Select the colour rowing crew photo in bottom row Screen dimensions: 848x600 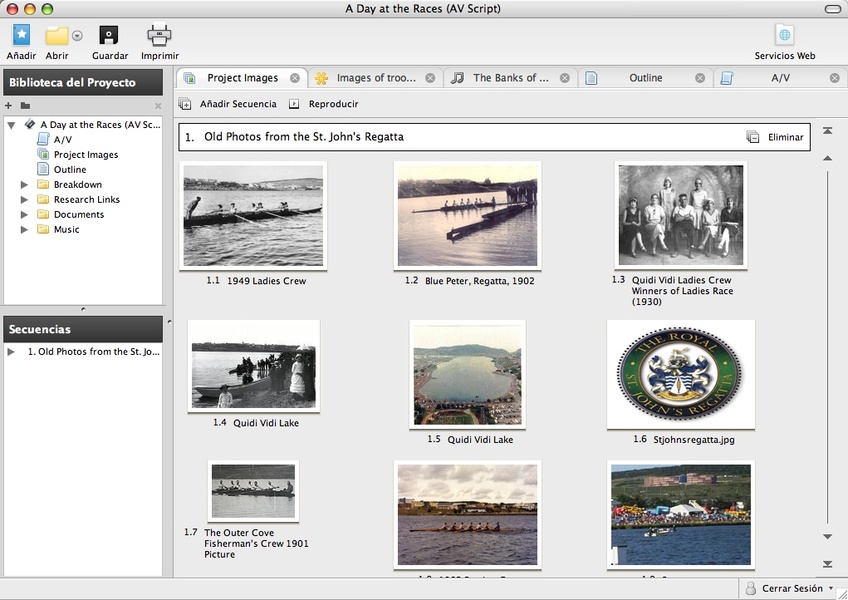coord(467,515)
